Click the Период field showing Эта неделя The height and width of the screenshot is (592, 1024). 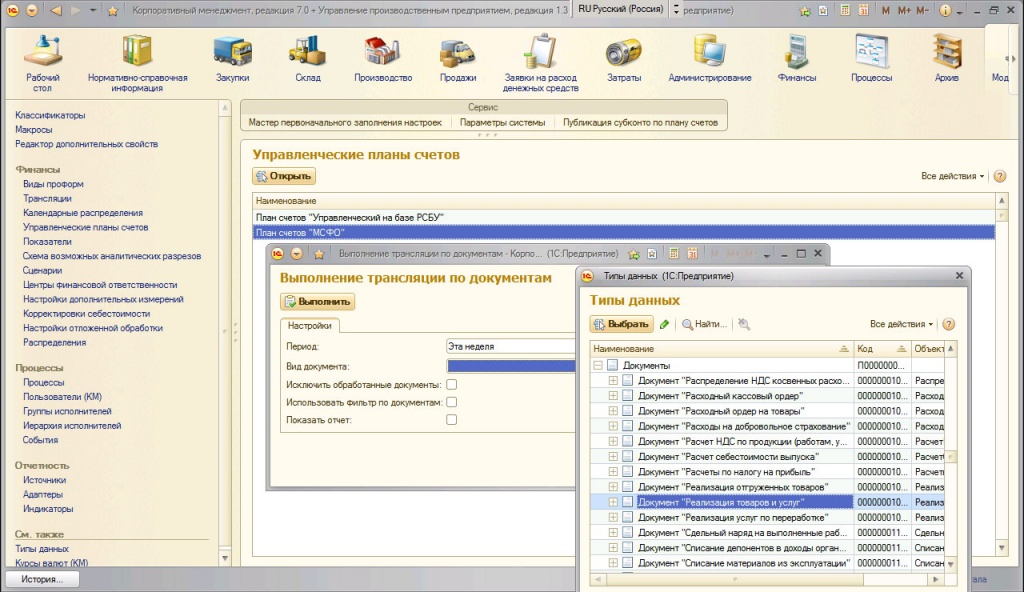point(510,346)
